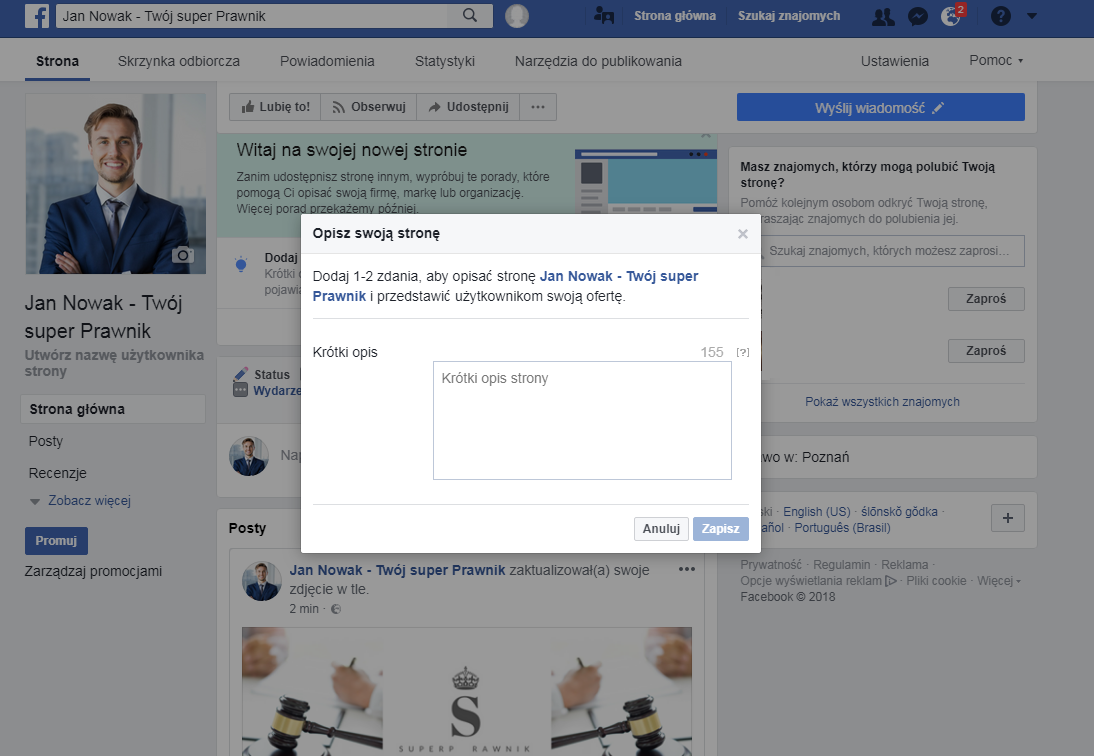Switch language to English (US)
1094x756 pixels.
coord(816,512)
